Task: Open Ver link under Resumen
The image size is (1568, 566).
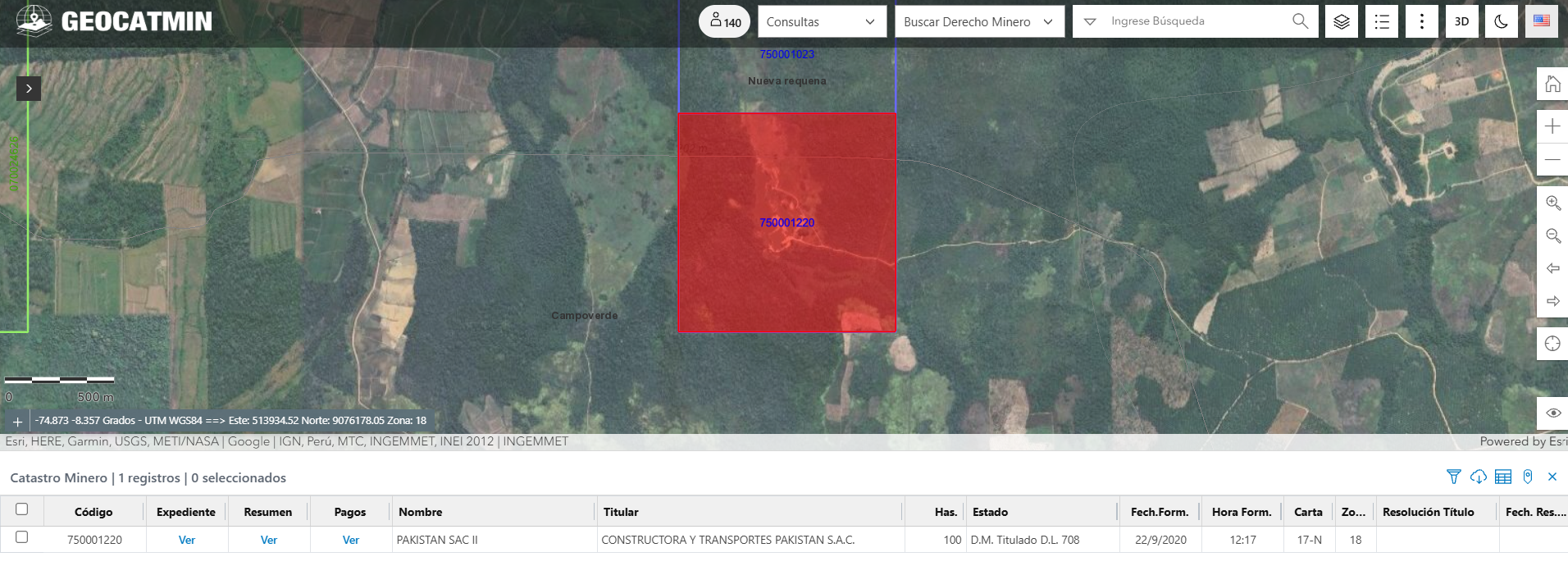Action: [x=269, y=540]
